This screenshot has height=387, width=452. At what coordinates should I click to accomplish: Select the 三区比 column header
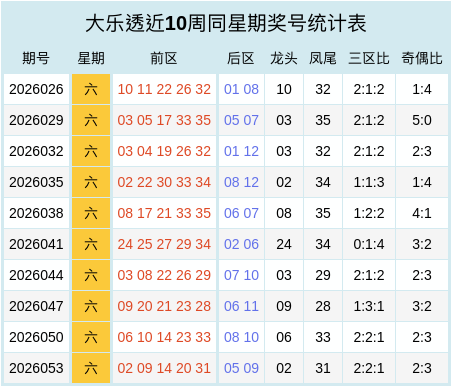coord(369,58)
